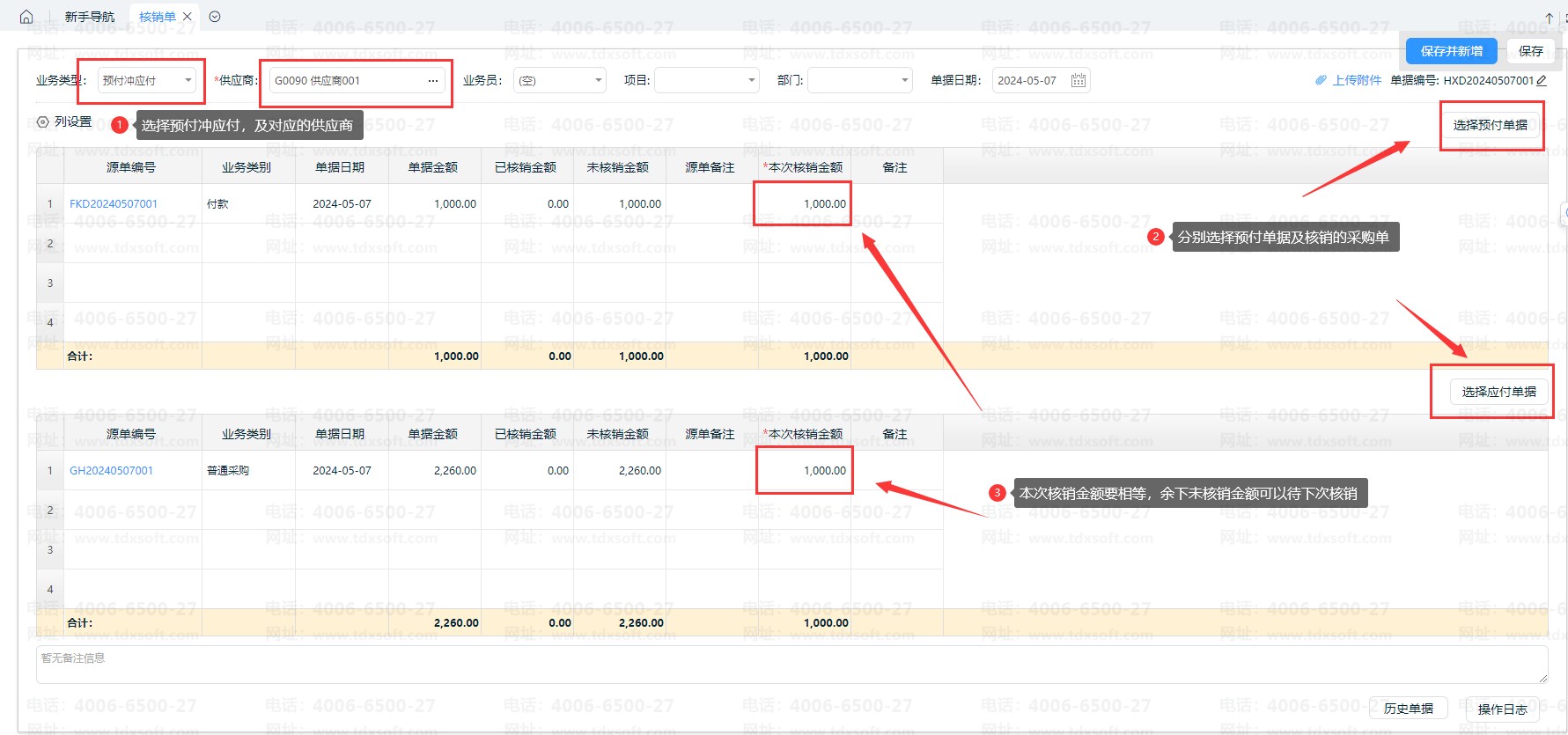
Task: Click the up arrow icon at top right
Action: pyautogui.click(x=1550, y=18)
